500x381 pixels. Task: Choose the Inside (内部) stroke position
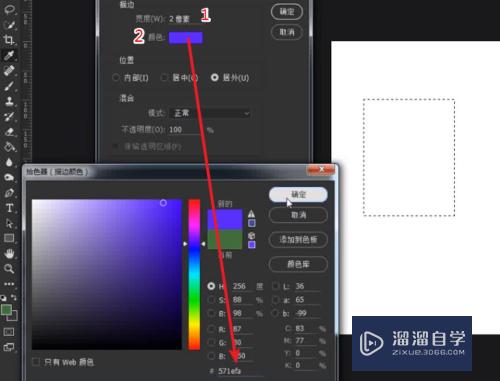(x=116, y=78)
